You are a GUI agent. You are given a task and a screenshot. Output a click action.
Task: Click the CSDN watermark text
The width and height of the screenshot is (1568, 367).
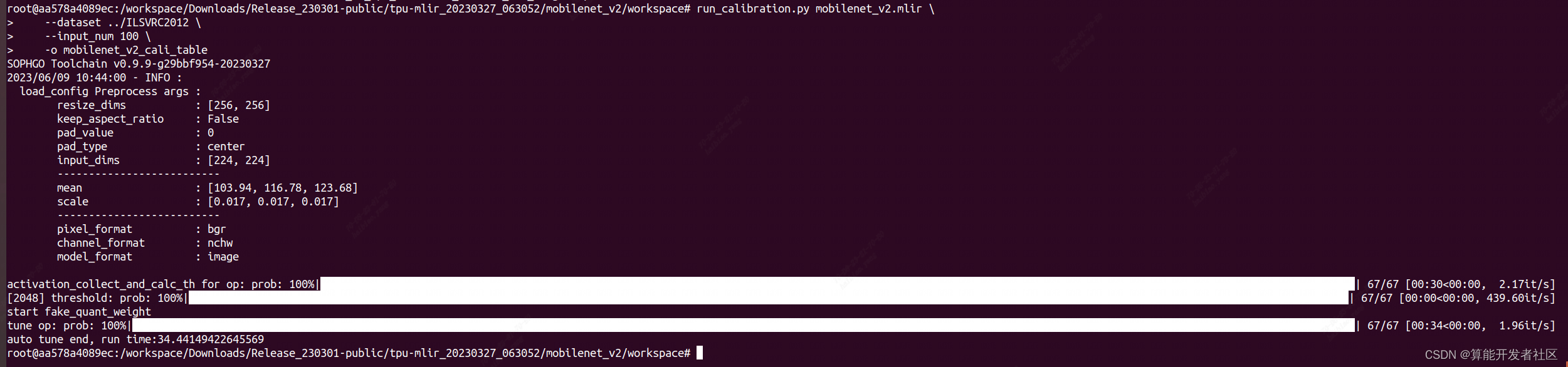click(1491, 354)
